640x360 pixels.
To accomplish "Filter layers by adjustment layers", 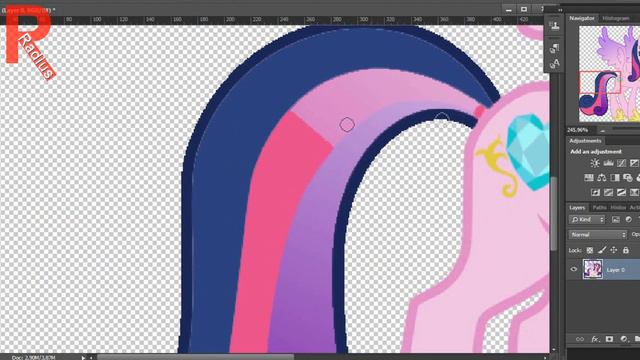I will (629, 220).
